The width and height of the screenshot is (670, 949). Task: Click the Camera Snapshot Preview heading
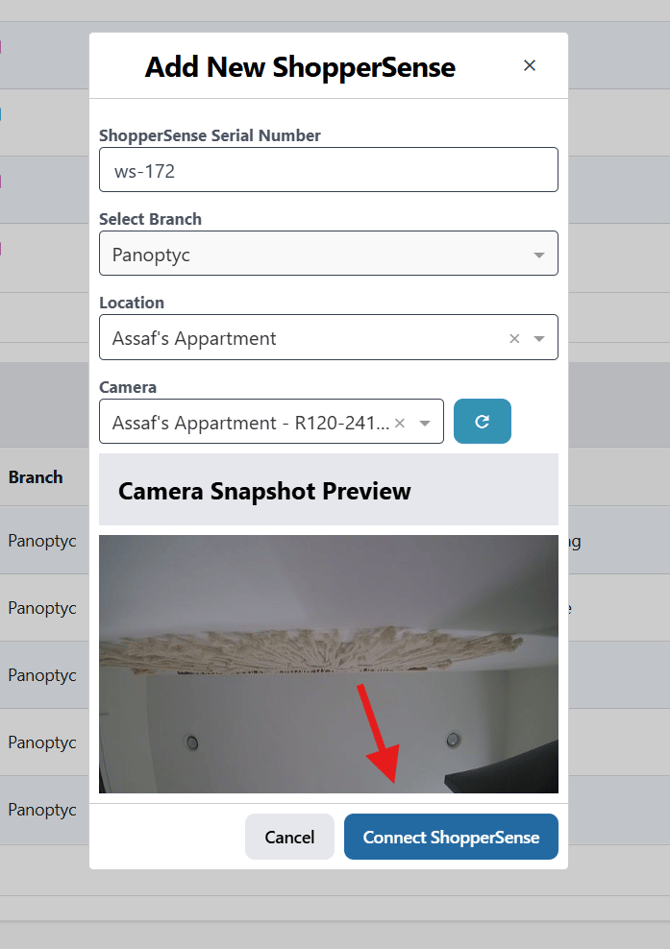click(x=265, y=491)
